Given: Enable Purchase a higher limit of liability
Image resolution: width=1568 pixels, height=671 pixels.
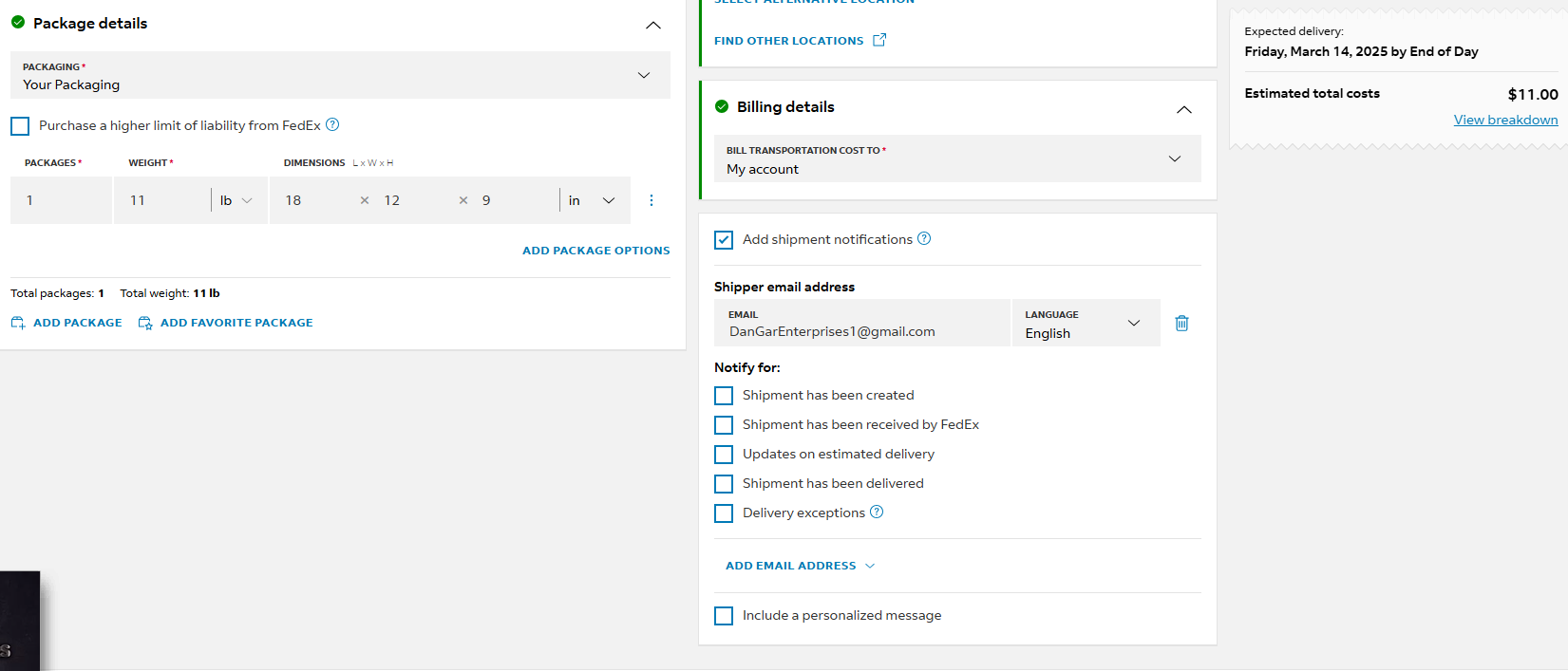Looking at the screenshot, I should [20, 125].
